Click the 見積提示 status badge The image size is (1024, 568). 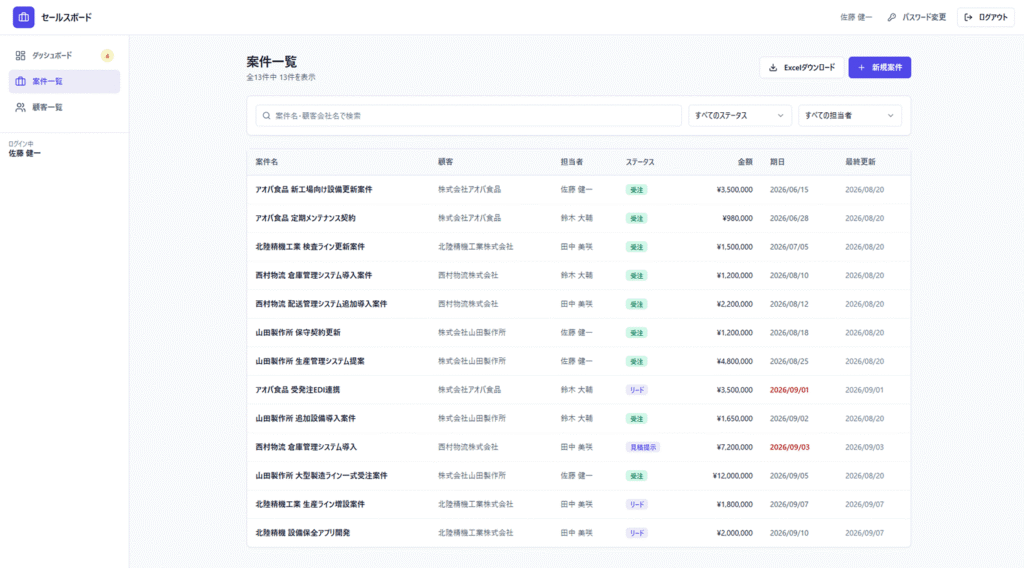(x=643, y=447)
